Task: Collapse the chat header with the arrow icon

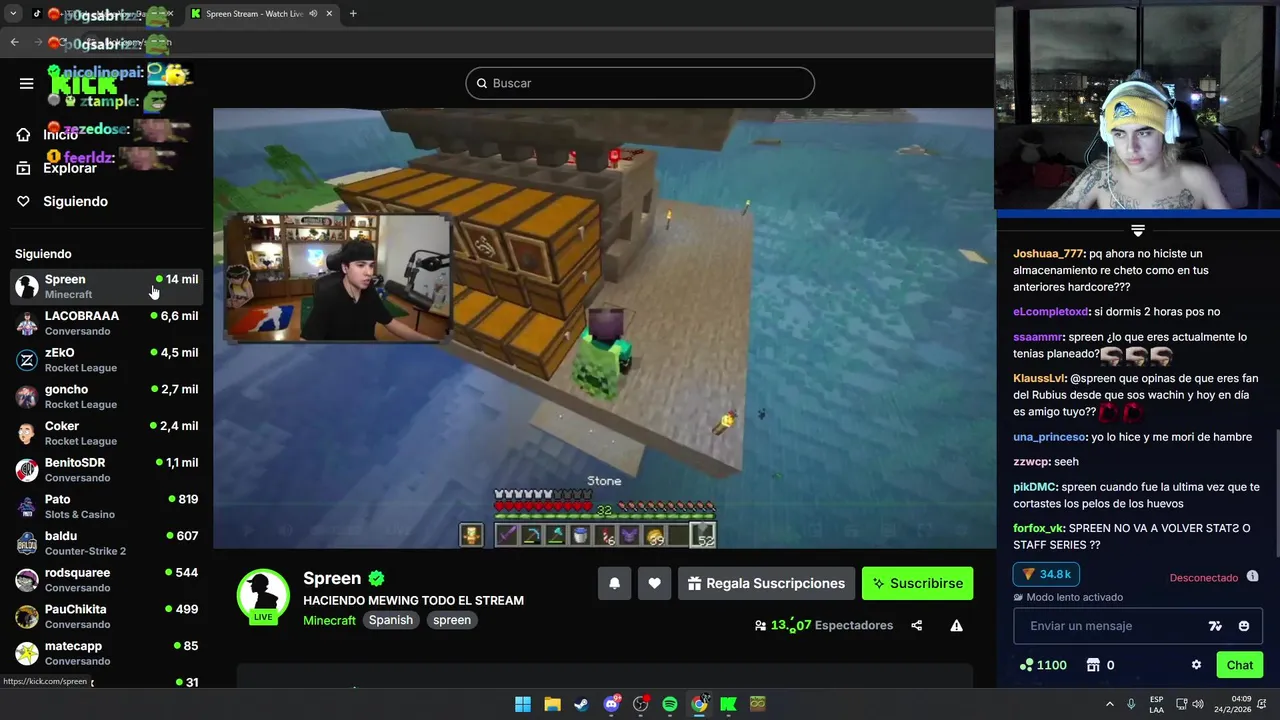Action: [x=1138, y=230]
